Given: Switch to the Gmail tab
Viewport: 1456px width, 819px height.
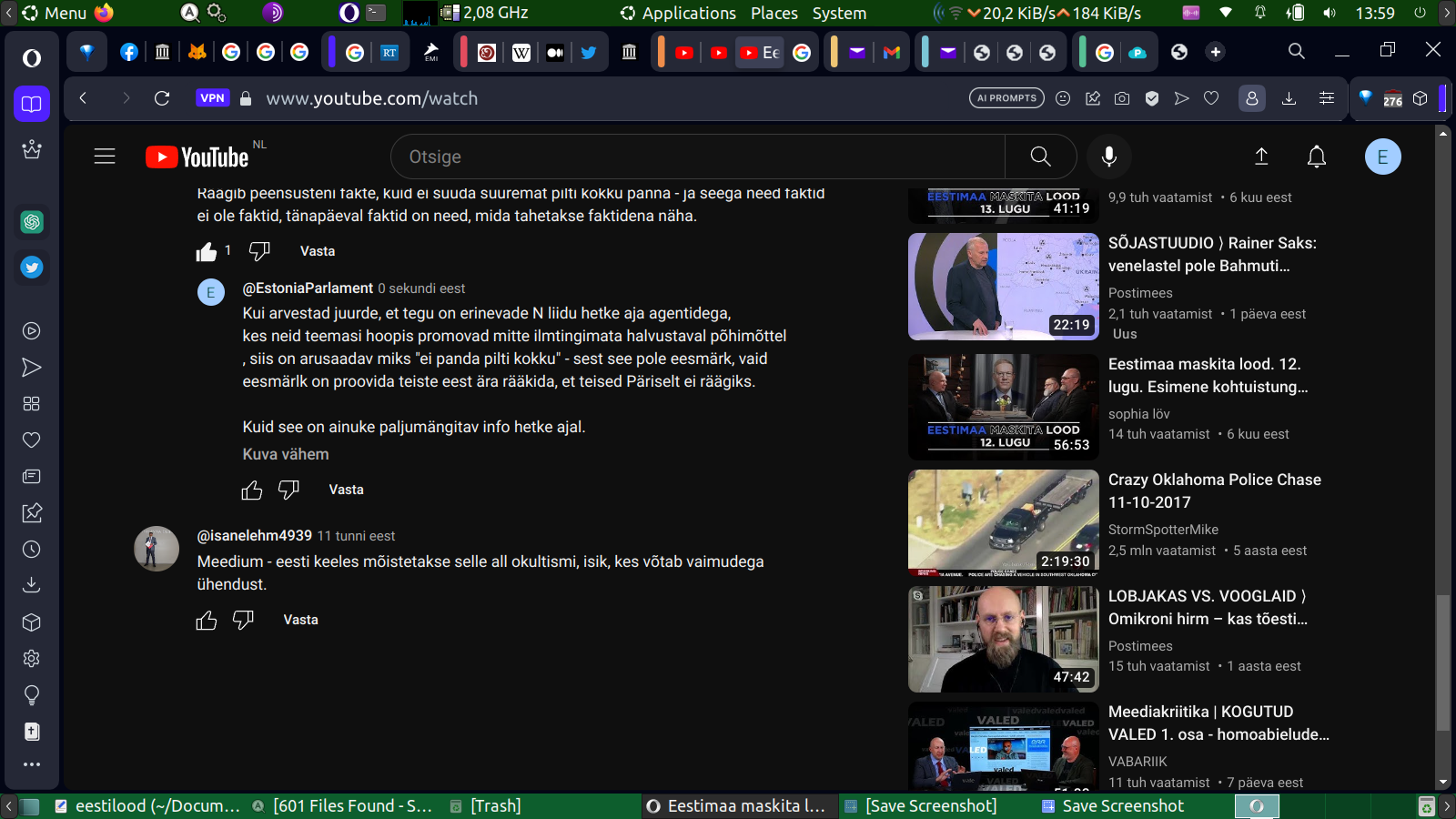Looking at the screenshot, I should click(892, 53).
